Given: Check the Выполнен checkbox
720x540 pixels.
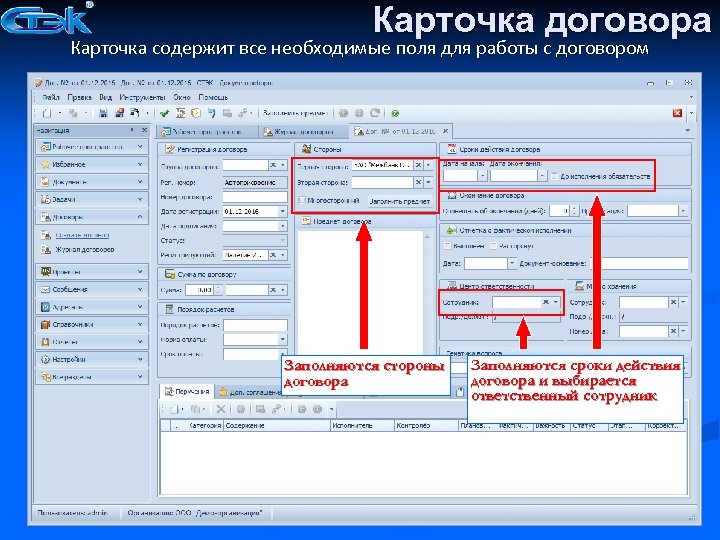Looking at the screenshot, I should tap(447, 246).
